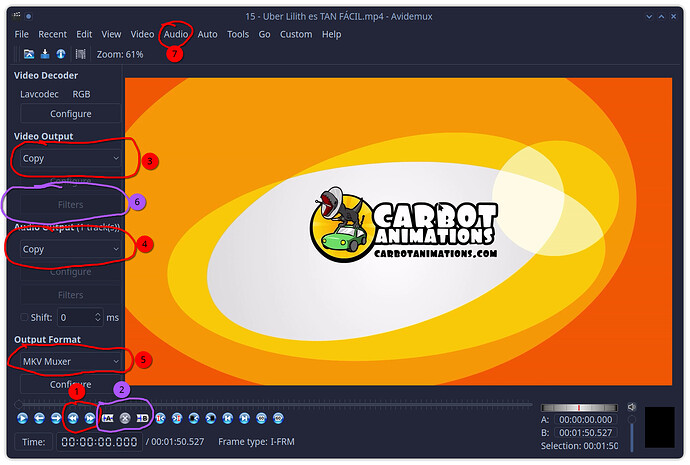Click the jog shuttle bar with red mark

579,407
